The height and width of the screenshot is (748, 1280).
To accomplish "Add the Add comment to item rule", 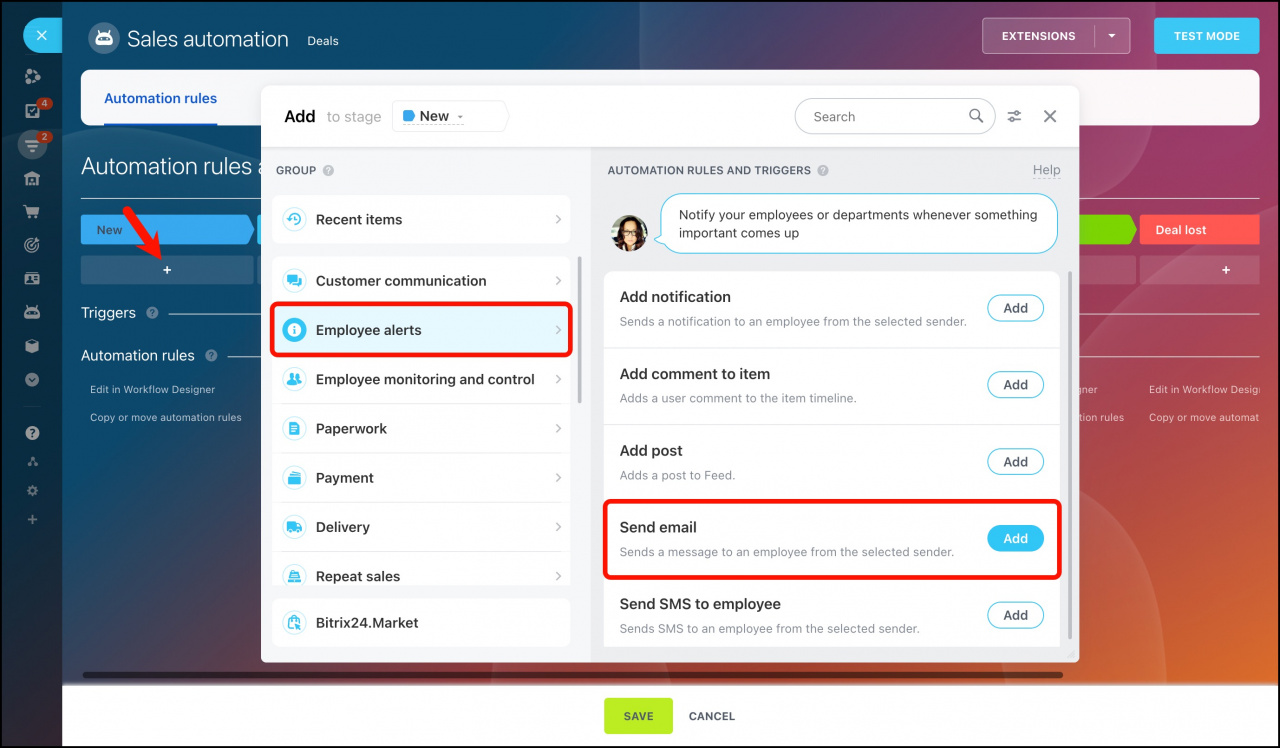I will [1015, 385].
